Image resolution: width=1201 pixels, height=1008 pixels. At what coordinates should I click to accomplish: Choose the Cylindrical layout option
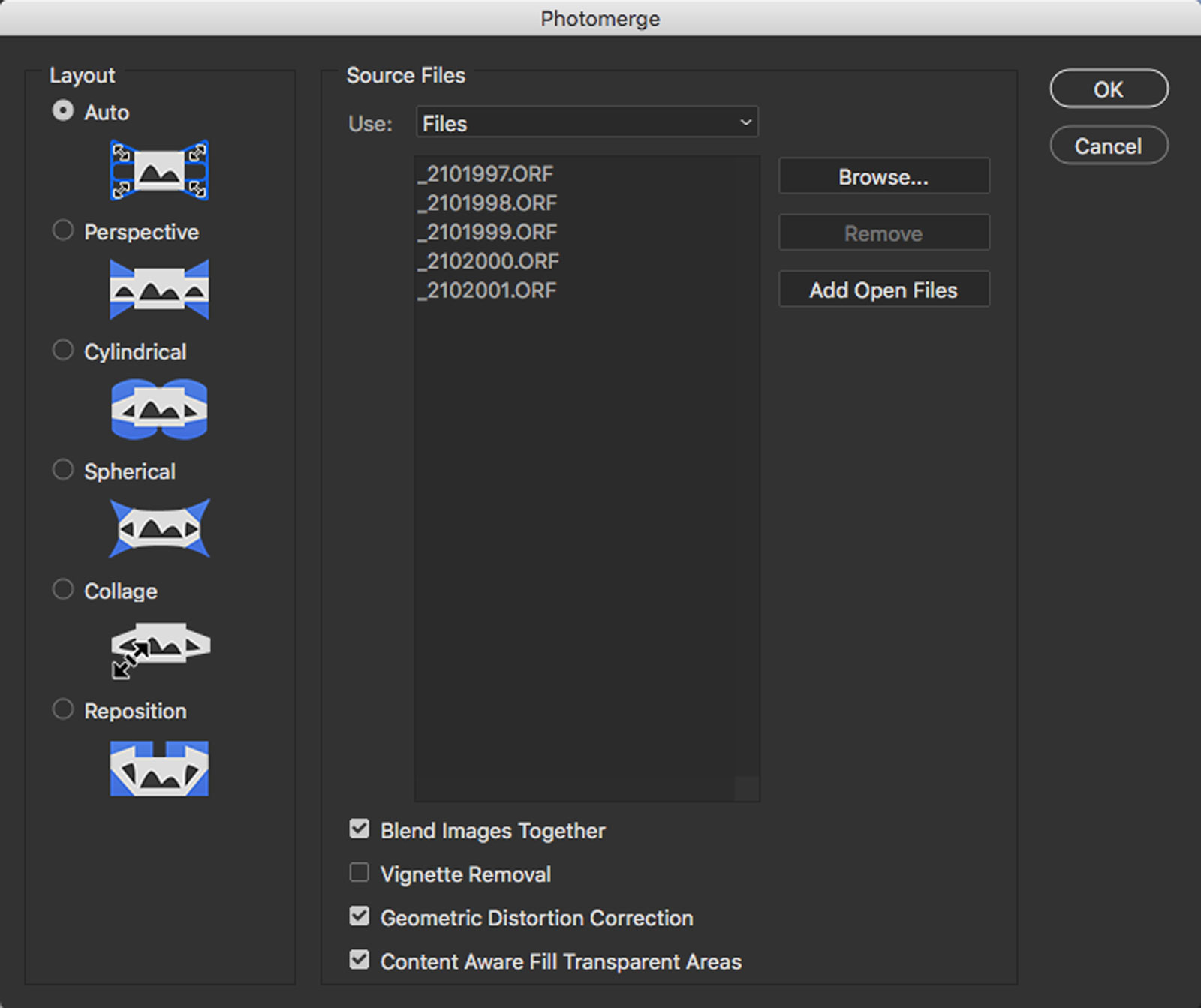pyautogui.click(x=63, y=351)
